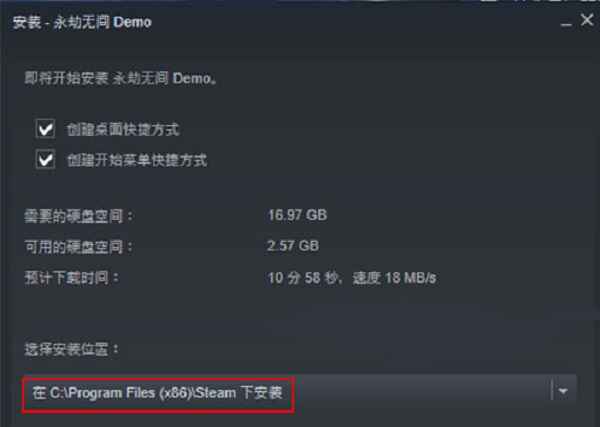Click the 10 分 58 秒 download time estimate
This screenshot has width=600, height=427.
(302, 278)
